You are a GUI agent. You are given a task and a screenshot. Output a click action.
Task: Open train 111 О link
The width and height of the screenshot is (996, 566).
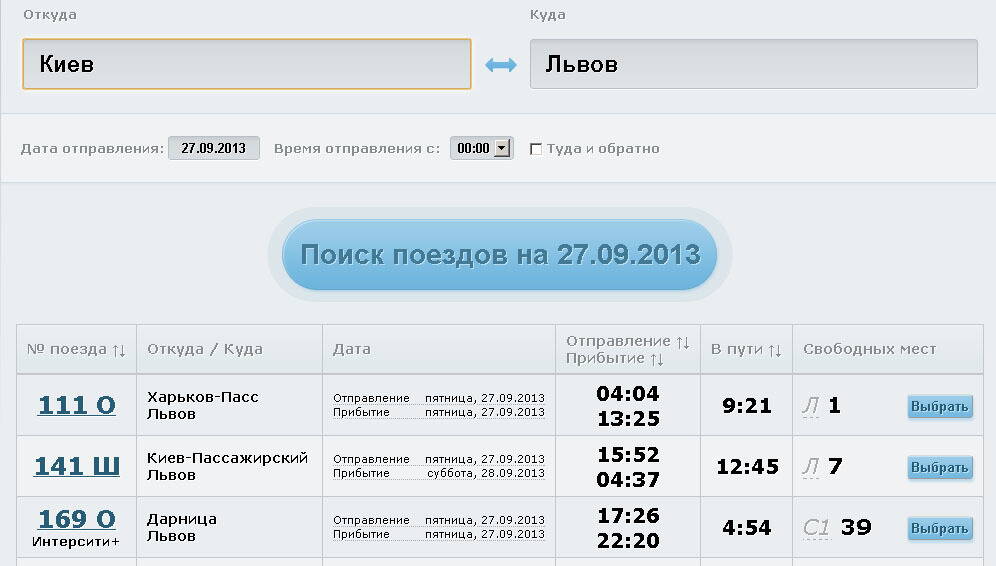tap(77, 405)
